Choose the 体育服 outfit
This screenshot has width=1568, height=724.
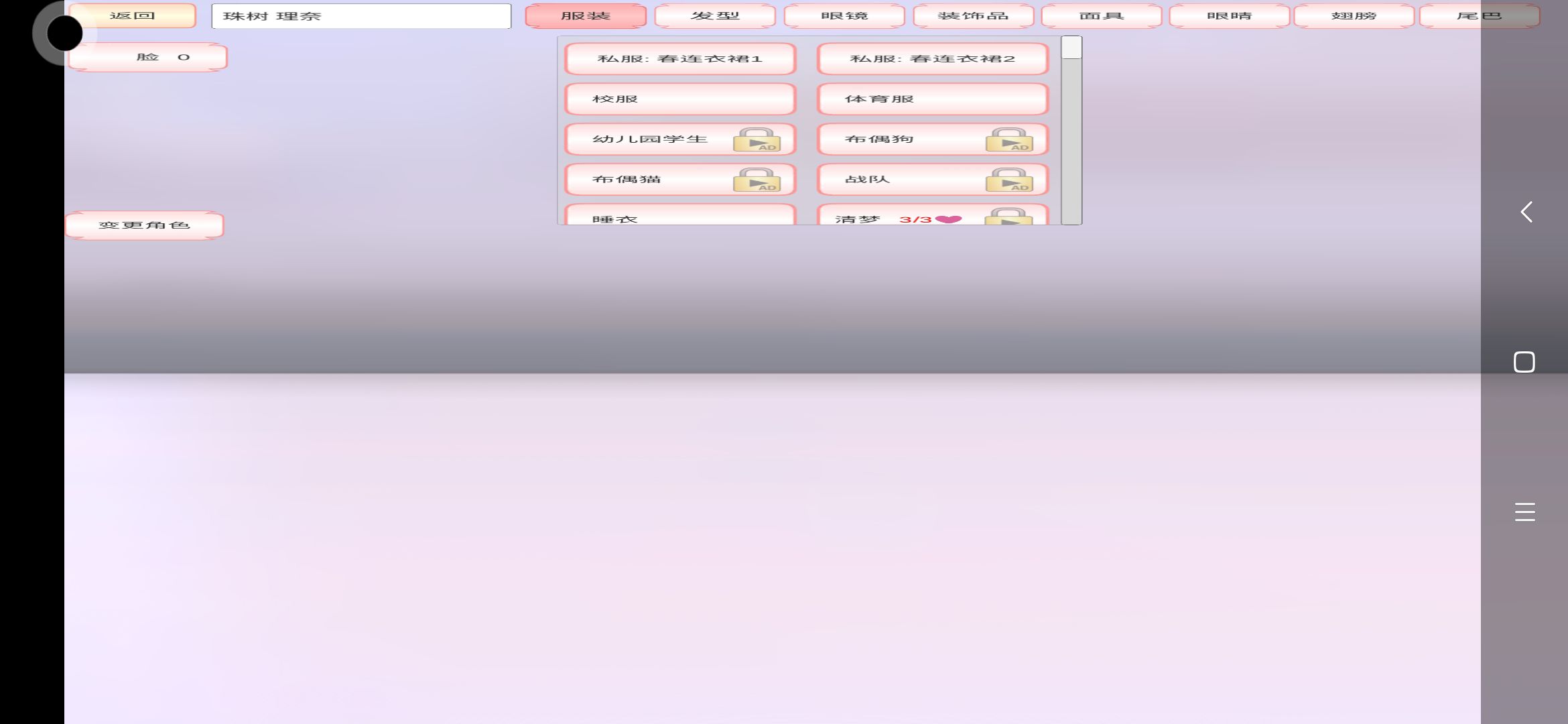932,99
